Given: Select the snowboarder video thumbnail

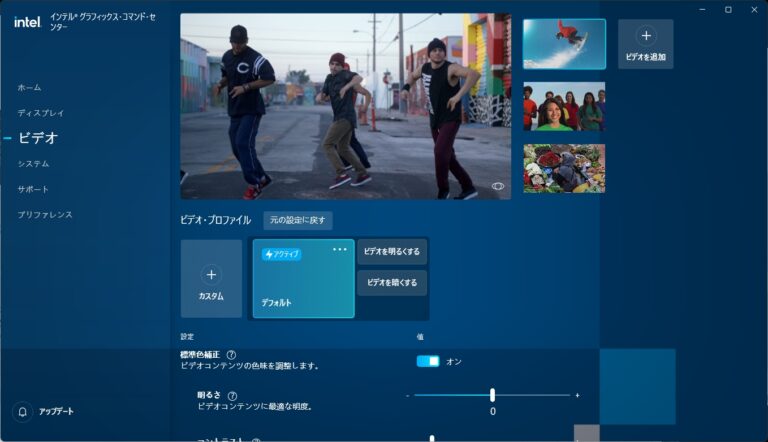Looking at the screenshot, I should (564, 44).
